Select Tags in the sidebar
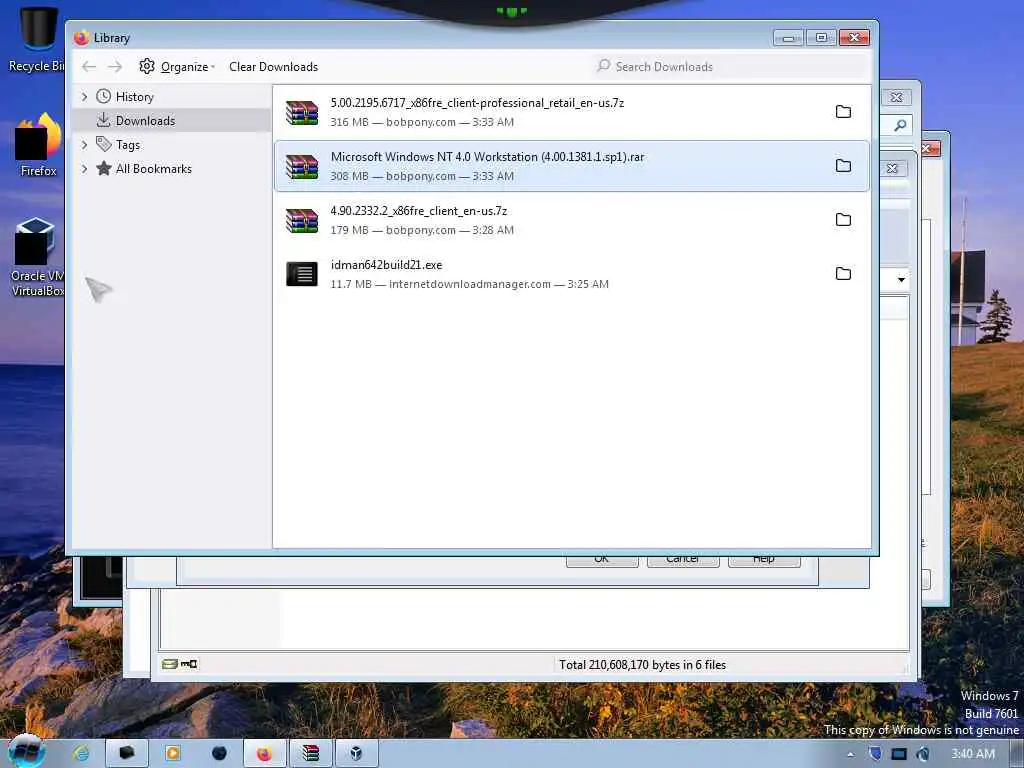The width and height of the screenshot is (1024, 768). pyautogui.click(x=128, y=145)
